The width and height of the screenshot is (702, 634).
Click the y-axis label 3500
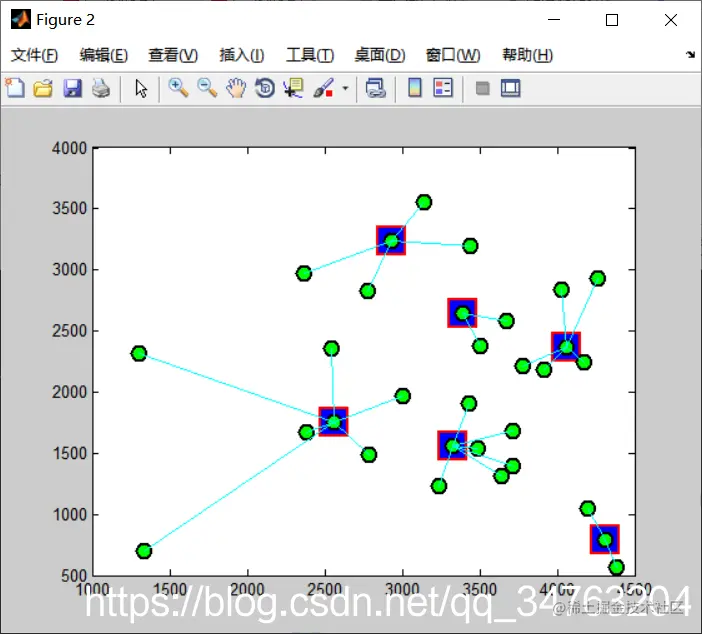click(69, 209)
